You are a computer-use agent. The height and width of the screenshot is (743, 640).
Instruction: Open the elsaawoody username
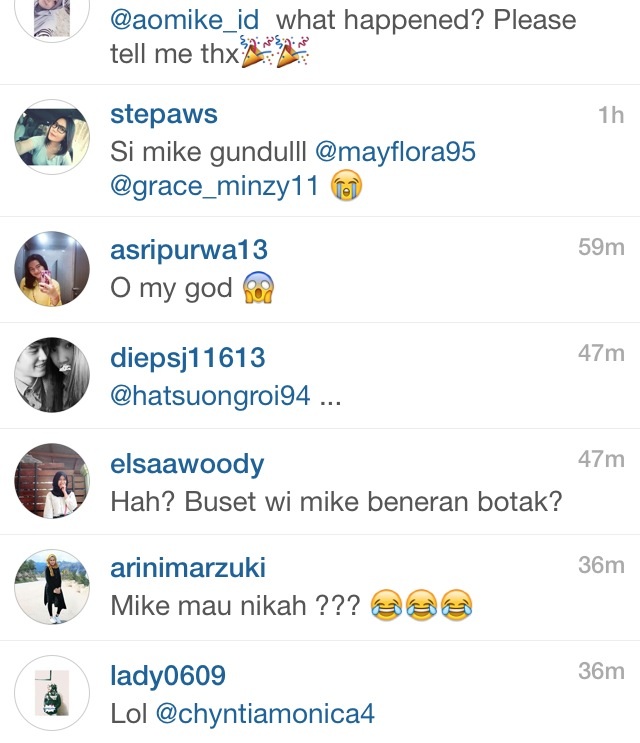tap(187, 464)
